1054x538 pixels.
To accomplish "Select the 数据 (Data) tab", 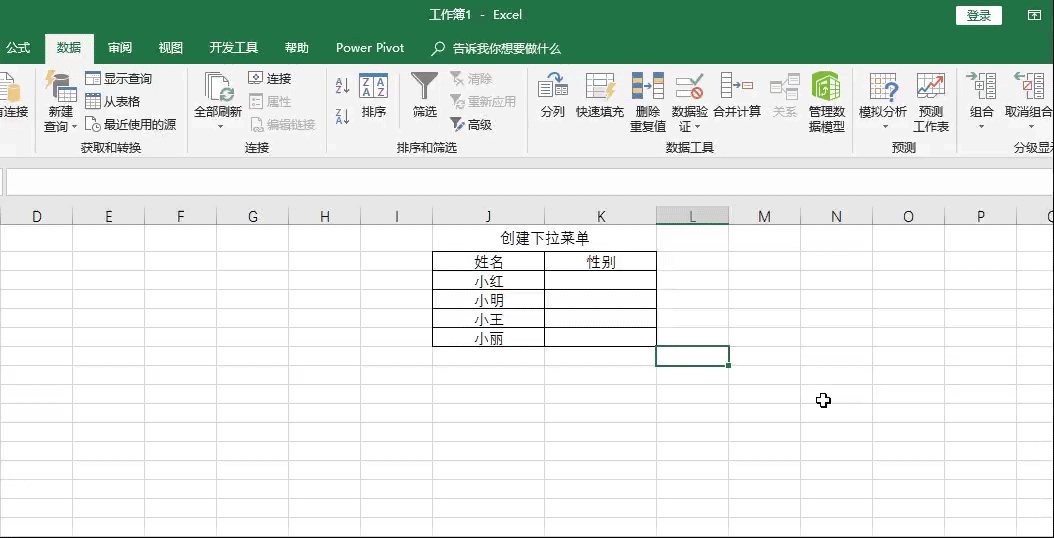I will (x=69, y=48).
